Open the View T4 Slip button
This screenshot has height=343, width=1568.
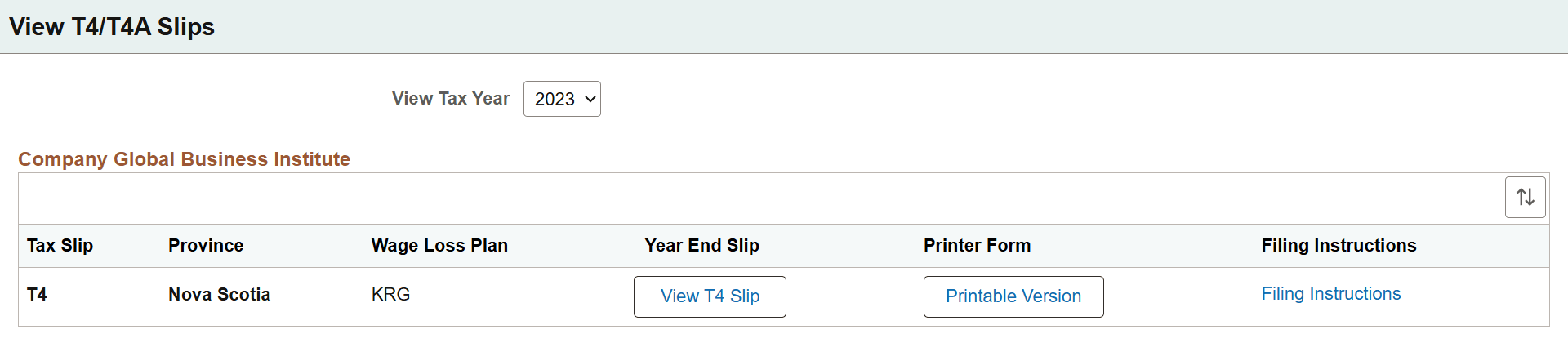point(710,296)
